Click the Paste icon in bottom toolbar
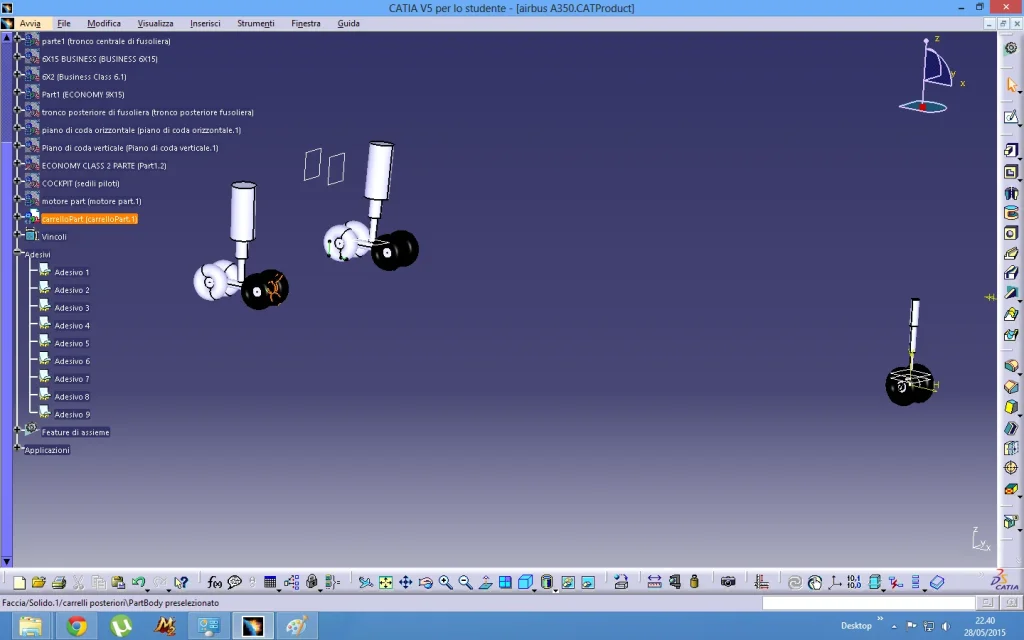 point(118,582)
